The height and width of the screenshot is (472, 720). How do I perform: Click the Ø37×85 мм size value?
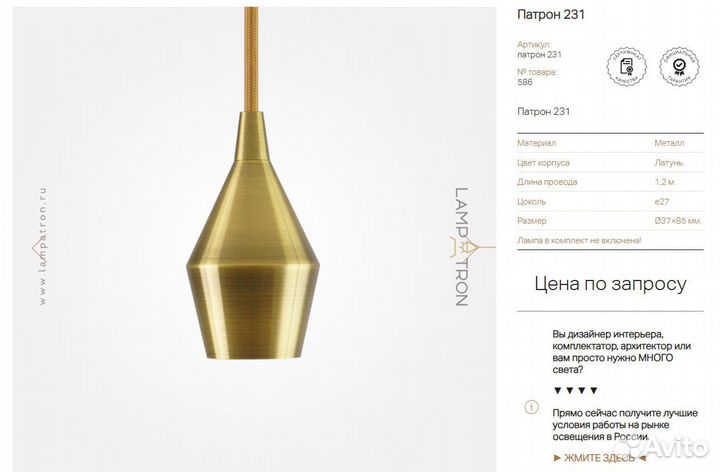click(678, 221)
